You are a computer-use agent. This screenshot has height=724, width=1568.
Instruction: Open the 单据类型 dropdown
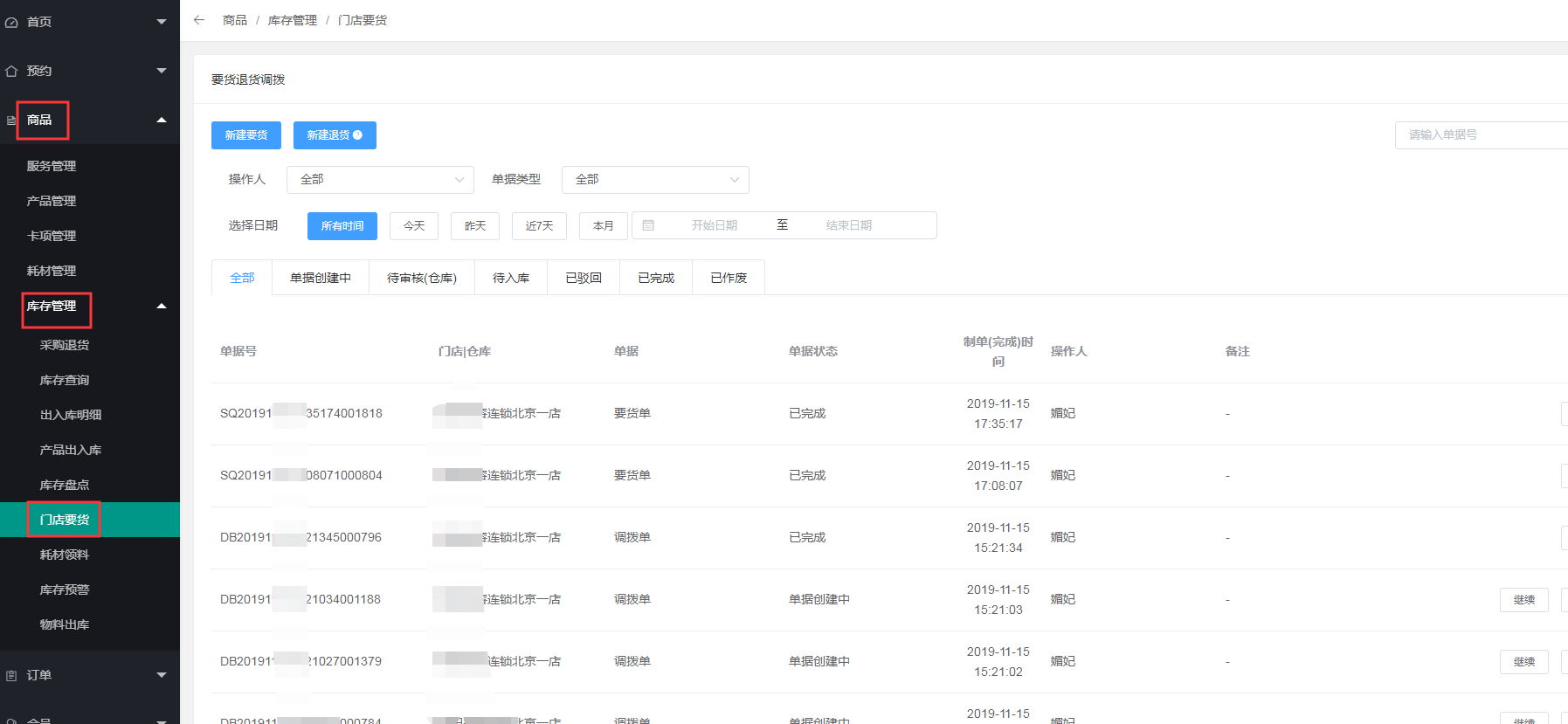pyautogui.click(x=655, y=180)
